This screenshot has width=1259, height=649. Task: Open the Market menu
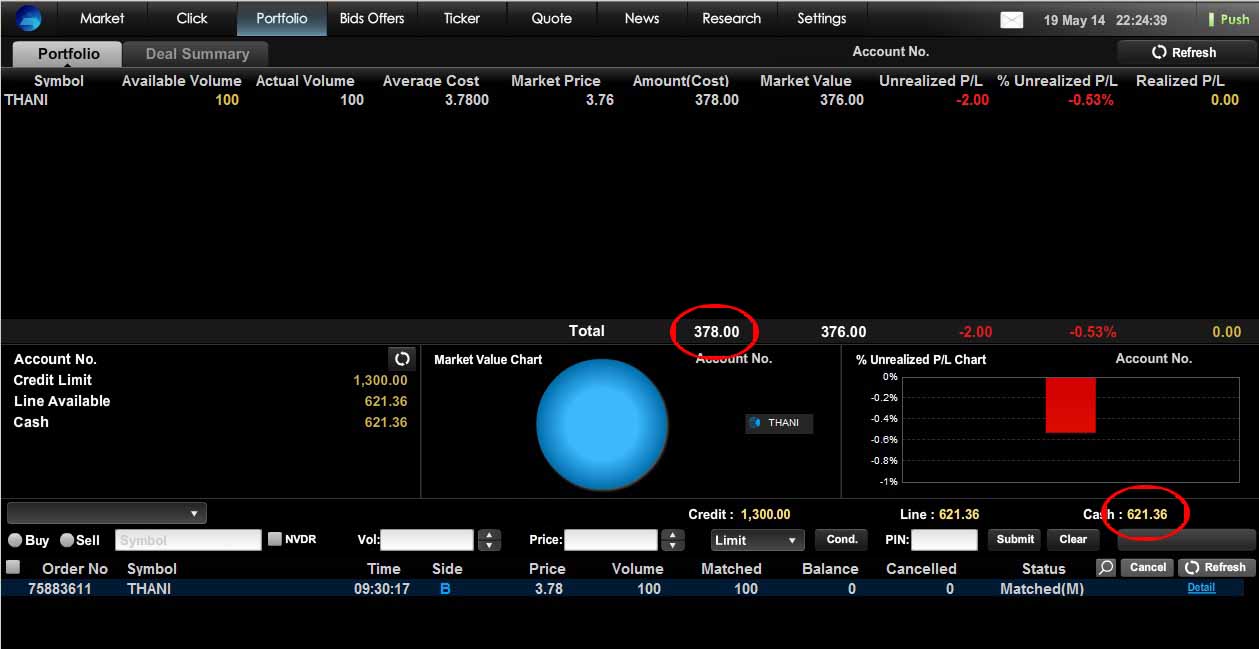(x=102, y=18)
